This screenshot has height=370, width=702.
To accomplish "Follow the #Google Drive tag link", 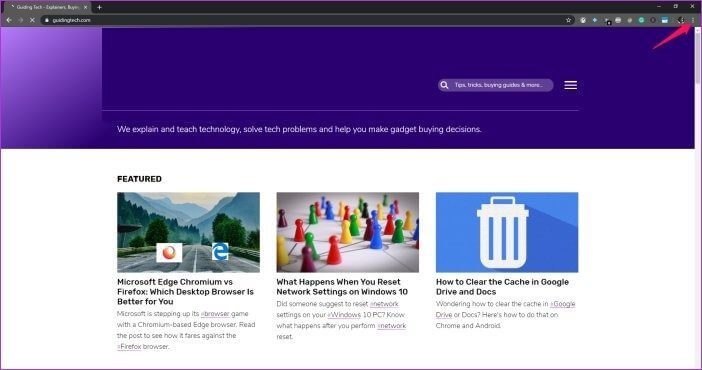I will coord(562,304).
